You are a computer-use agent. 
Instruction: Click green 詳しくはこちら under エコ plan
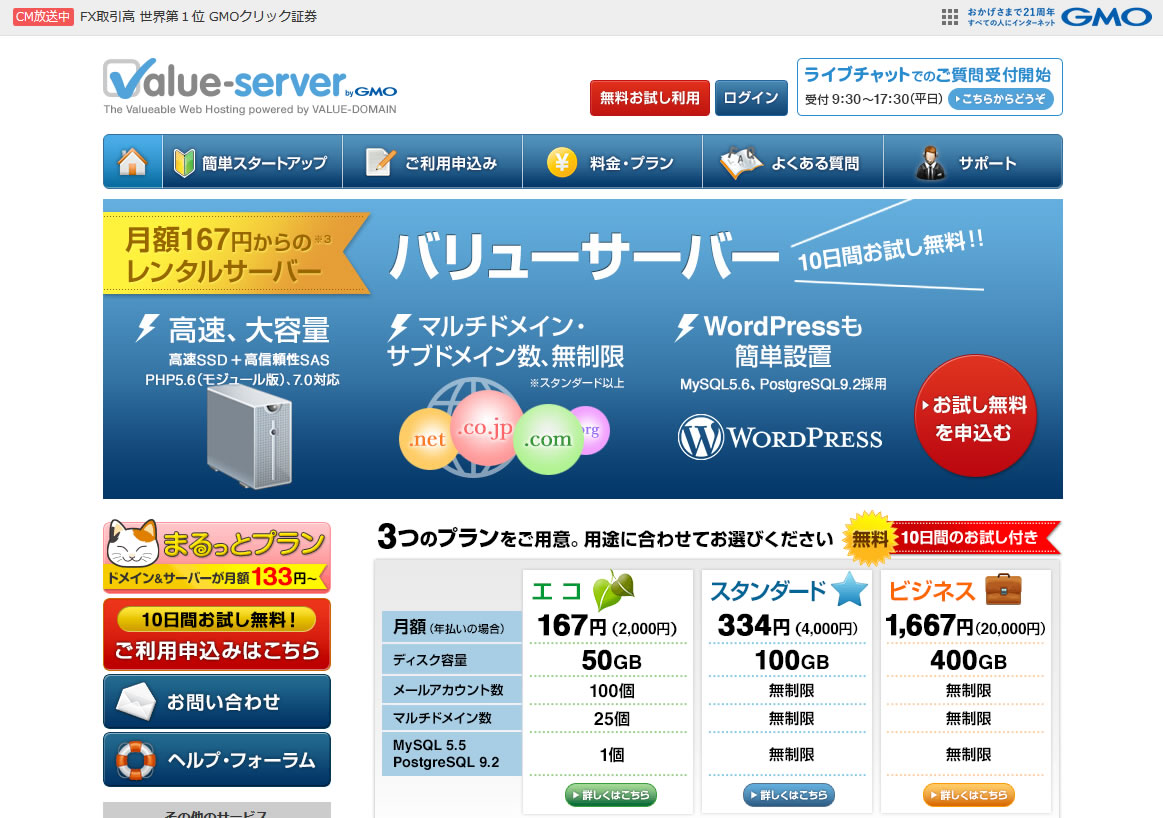[x=611, y=795]
